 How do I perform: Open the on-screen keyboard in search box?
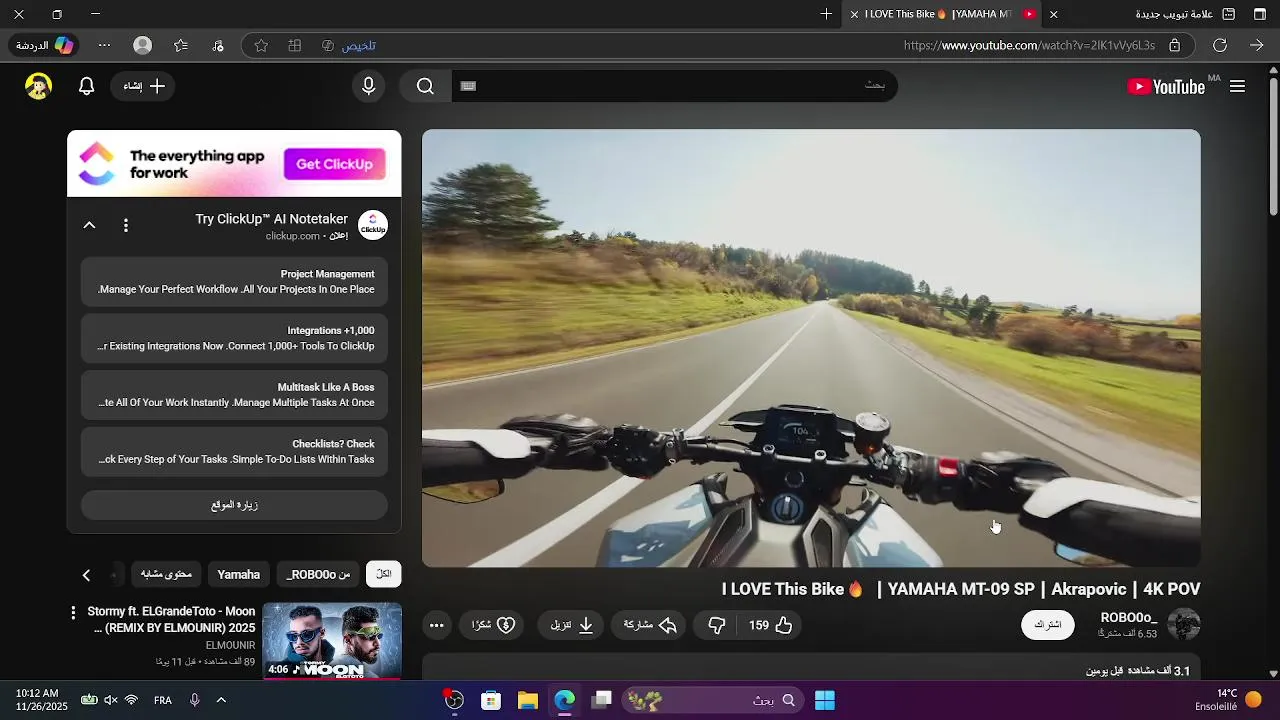468,86
